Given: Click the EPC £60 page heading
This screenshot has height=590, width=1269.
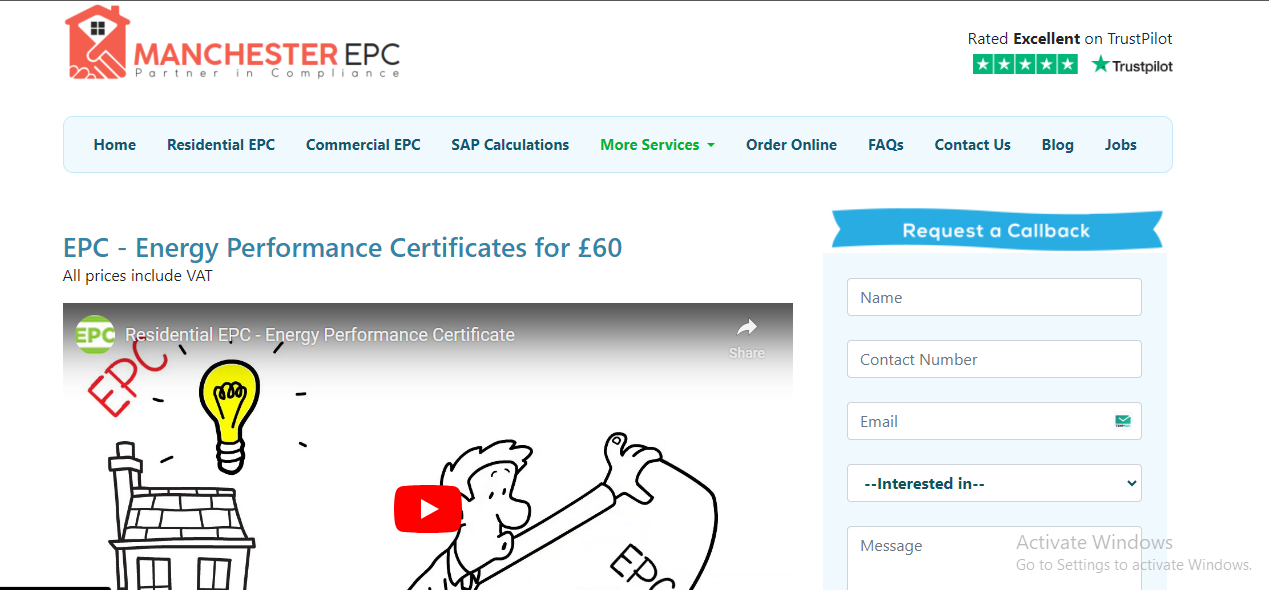Looking at the screenshot, I should [x=343, y=247].
